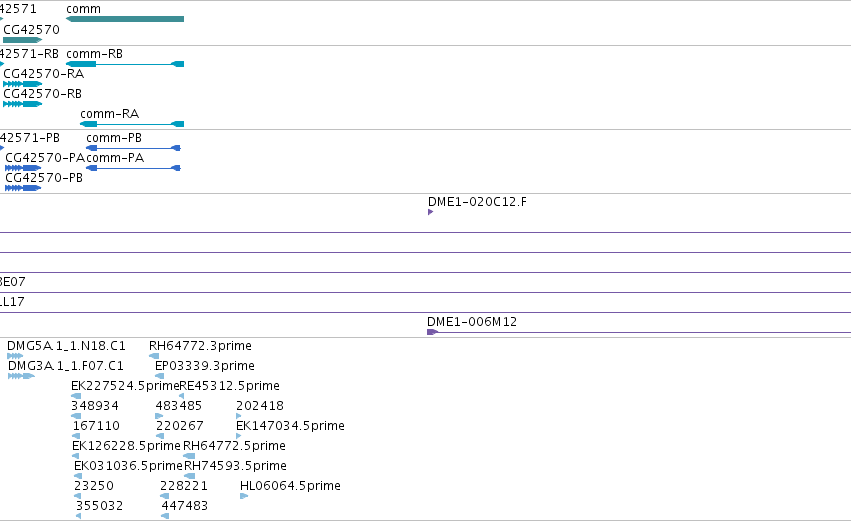This screenshot has width=851, height=521.
Task: Click the RH64772.3prime label text
Action: point(200,346)
